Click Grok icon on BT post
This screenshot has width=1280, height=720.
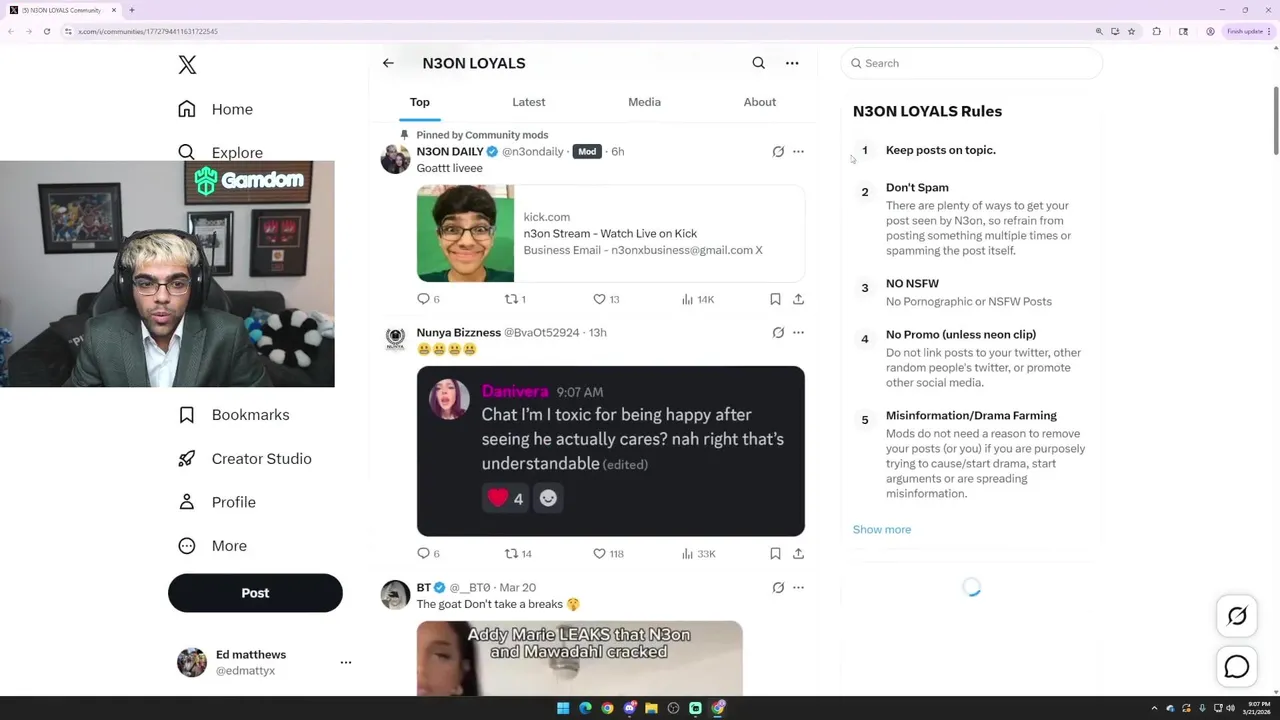coord(778,588)
